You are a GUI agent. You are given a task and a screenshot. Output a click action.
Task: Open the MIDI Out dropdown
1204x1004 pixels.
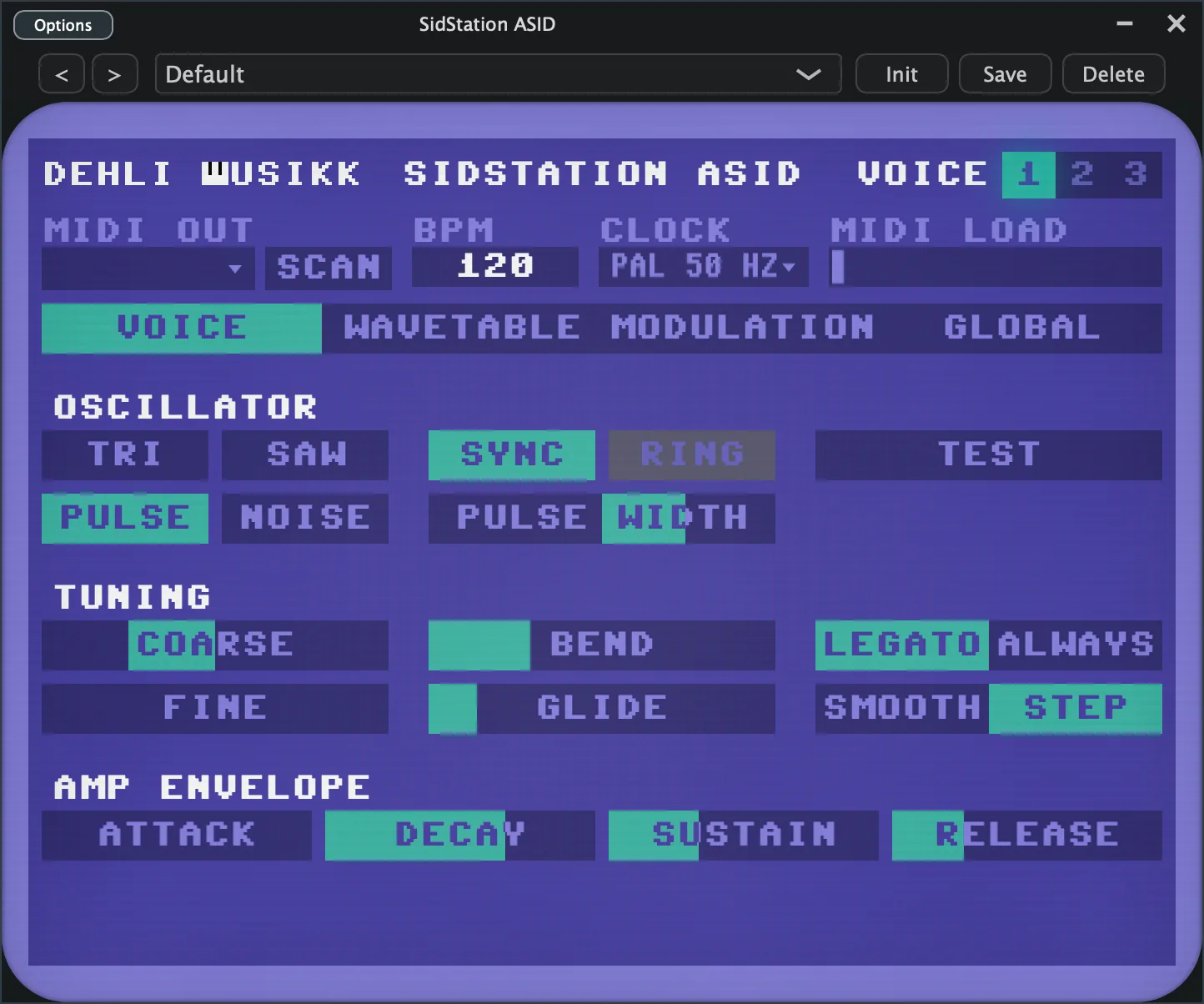tap(148, 268)
